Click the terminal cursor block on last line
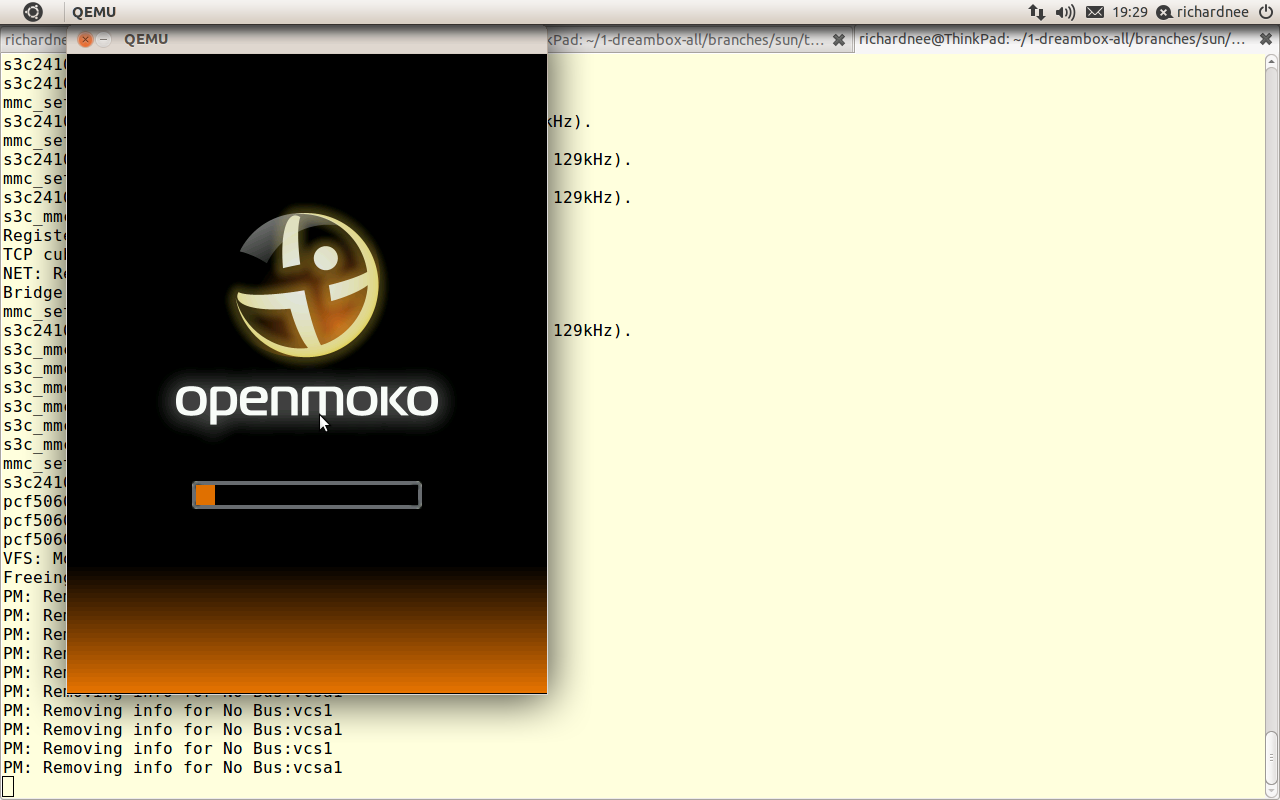 pos(8,787)
